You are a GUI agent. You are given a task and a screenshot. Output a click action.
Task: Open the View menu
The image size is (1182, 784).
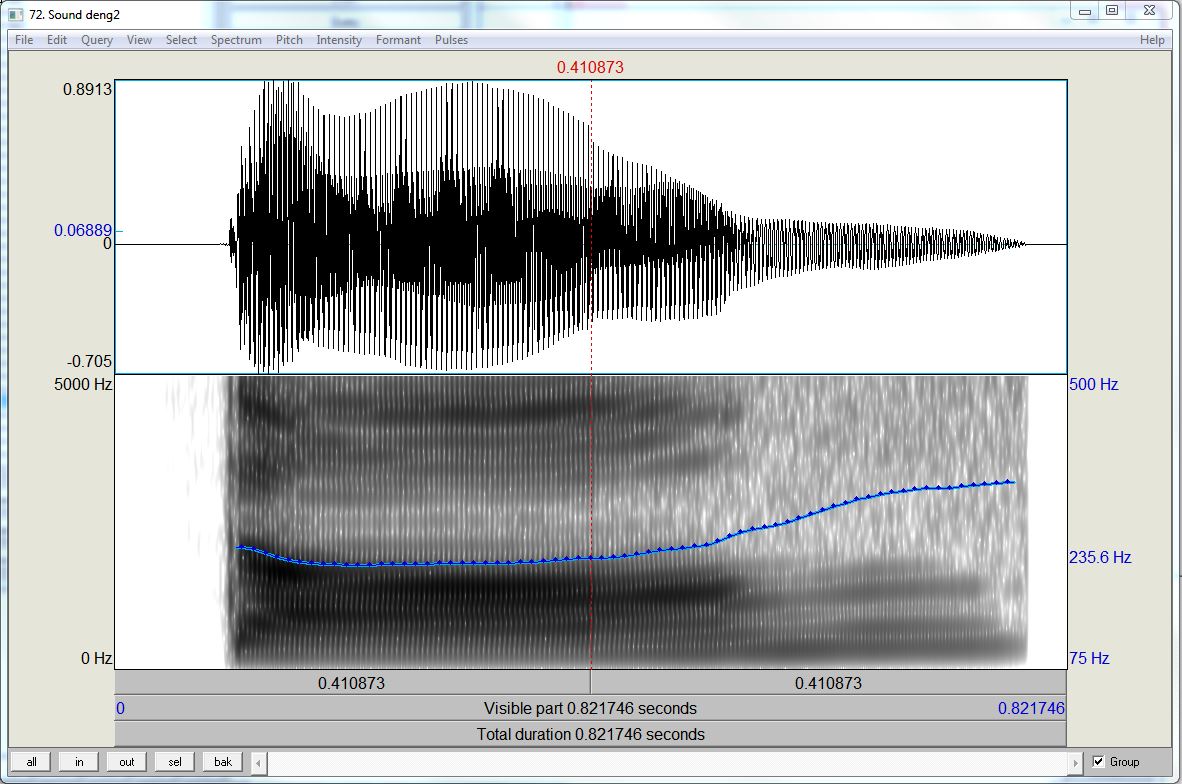tap(139, 40)
